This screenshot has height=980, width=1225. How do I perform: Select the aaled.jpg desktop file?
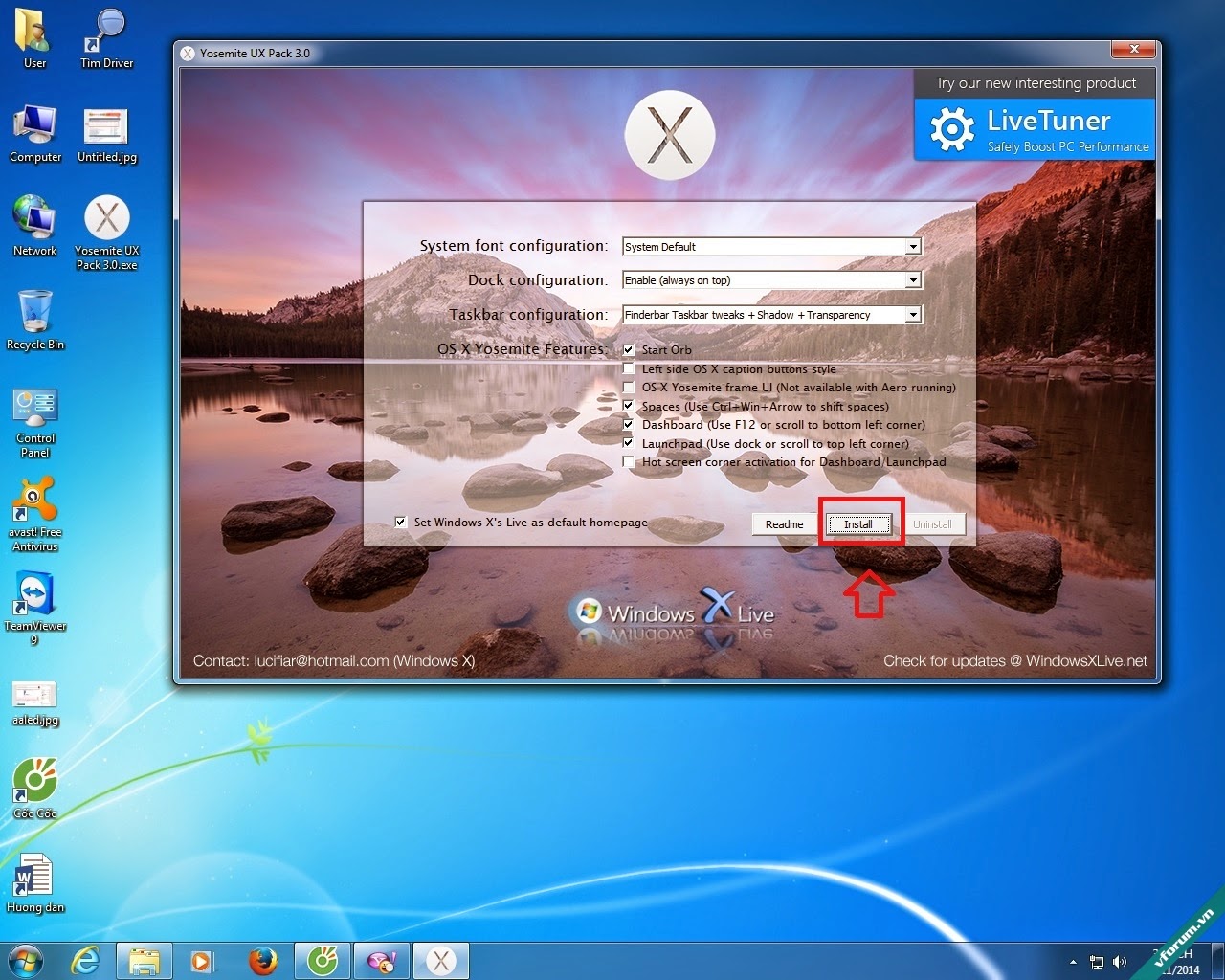(x=35, y=702)
